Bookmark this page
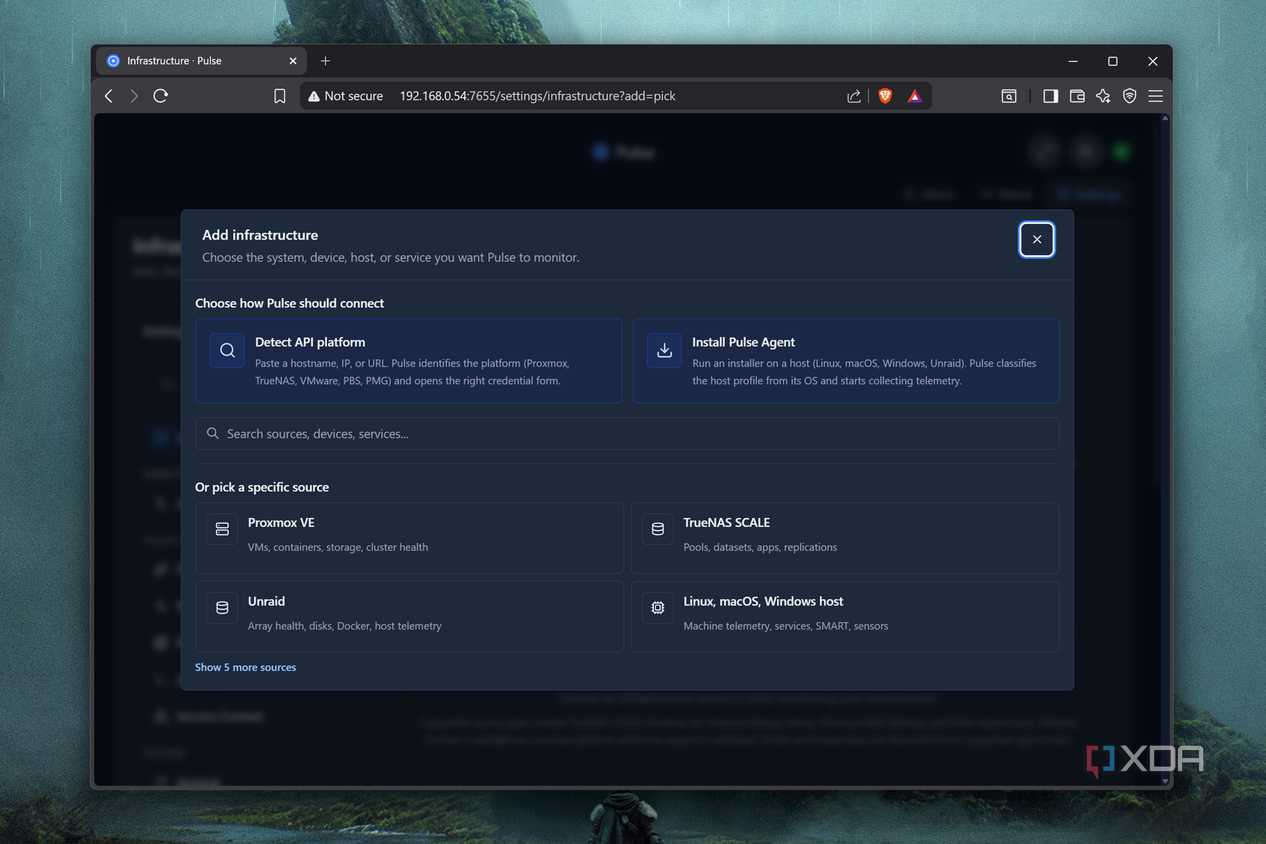This screenshot has height=844, width=1266. pos(280,96)
